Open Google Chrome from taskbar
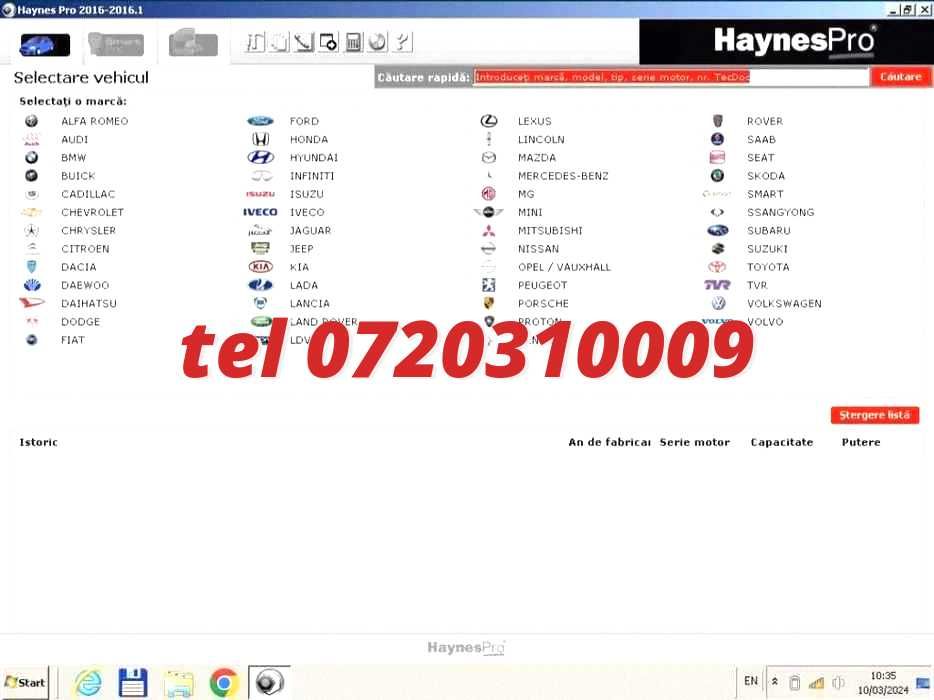 click(224, 683)
